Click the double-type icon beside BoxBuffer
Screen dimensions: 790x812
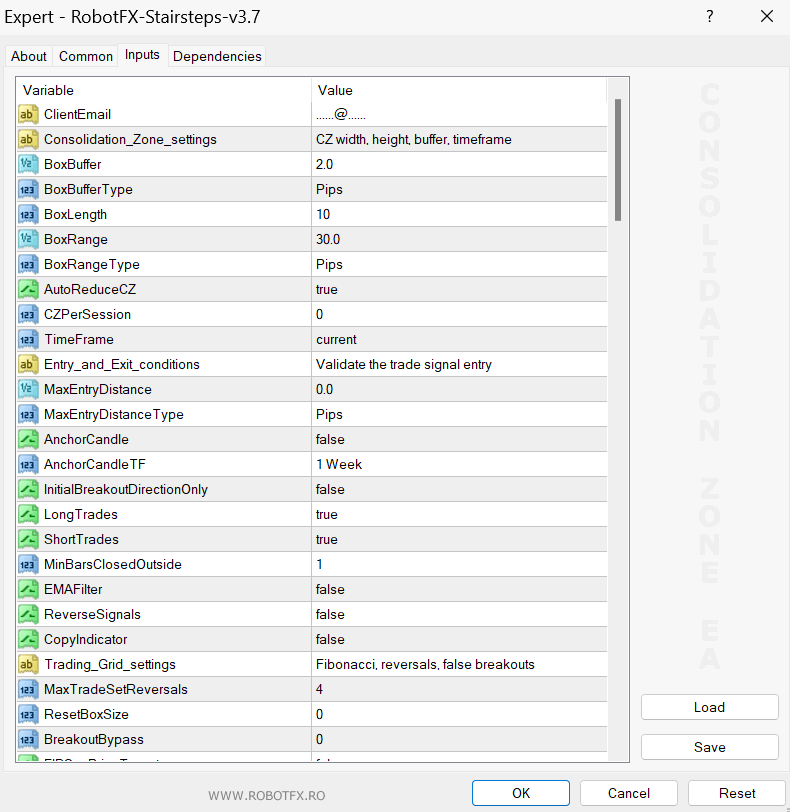(28, 164)
